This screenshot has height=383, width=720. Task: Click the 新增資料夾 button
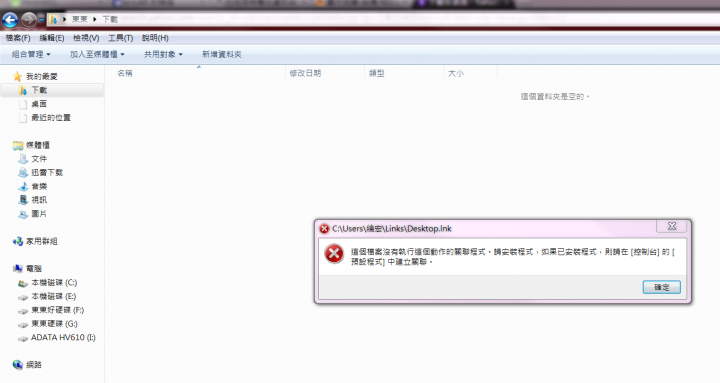tap(222, 54)
